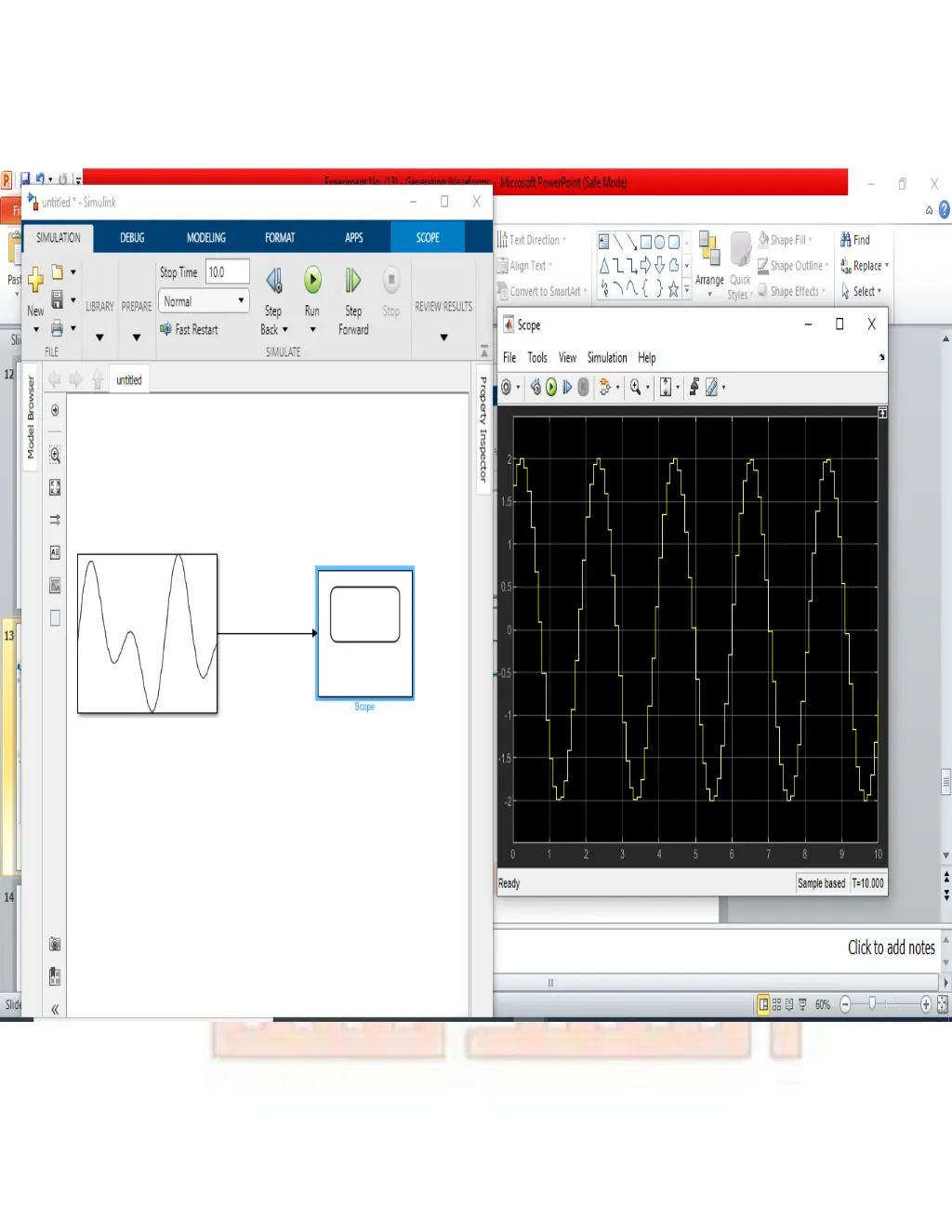The height and width of the screenshot is (1232, 952).
Task: Run the Simulink simulation
Action: [x=312, y=280]
